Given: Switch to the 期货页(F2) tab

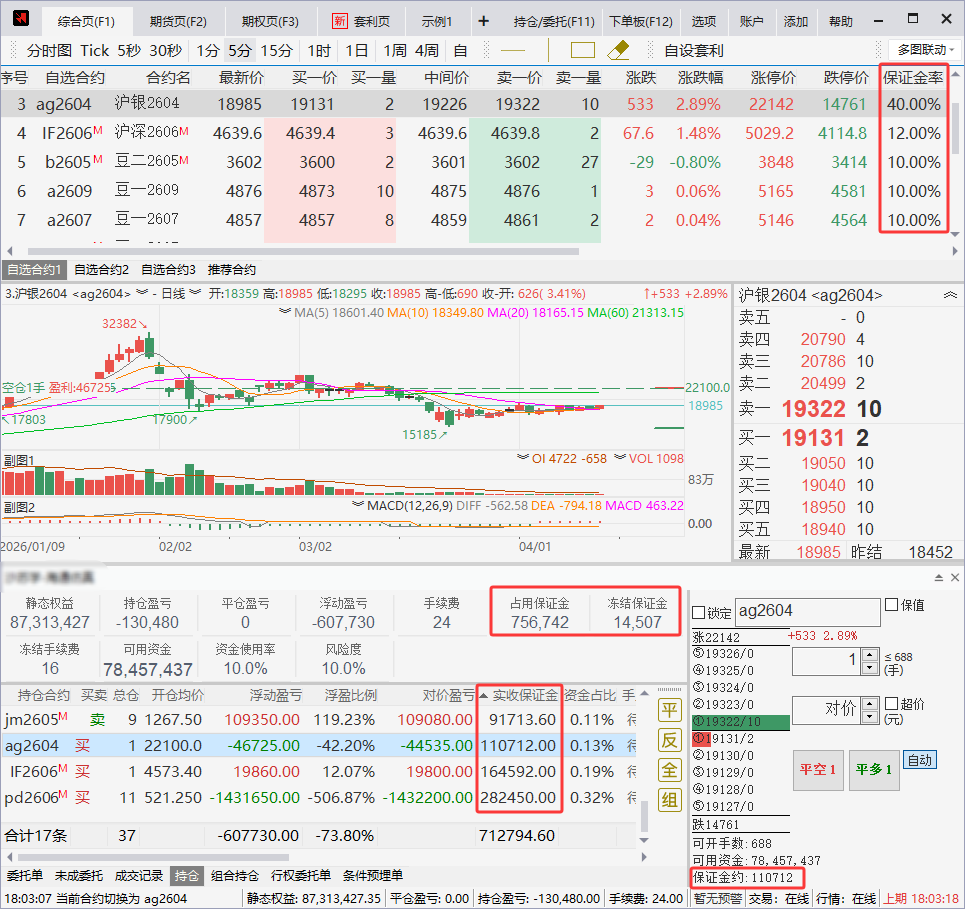Looking at the screenshot, I should (177, 21).
